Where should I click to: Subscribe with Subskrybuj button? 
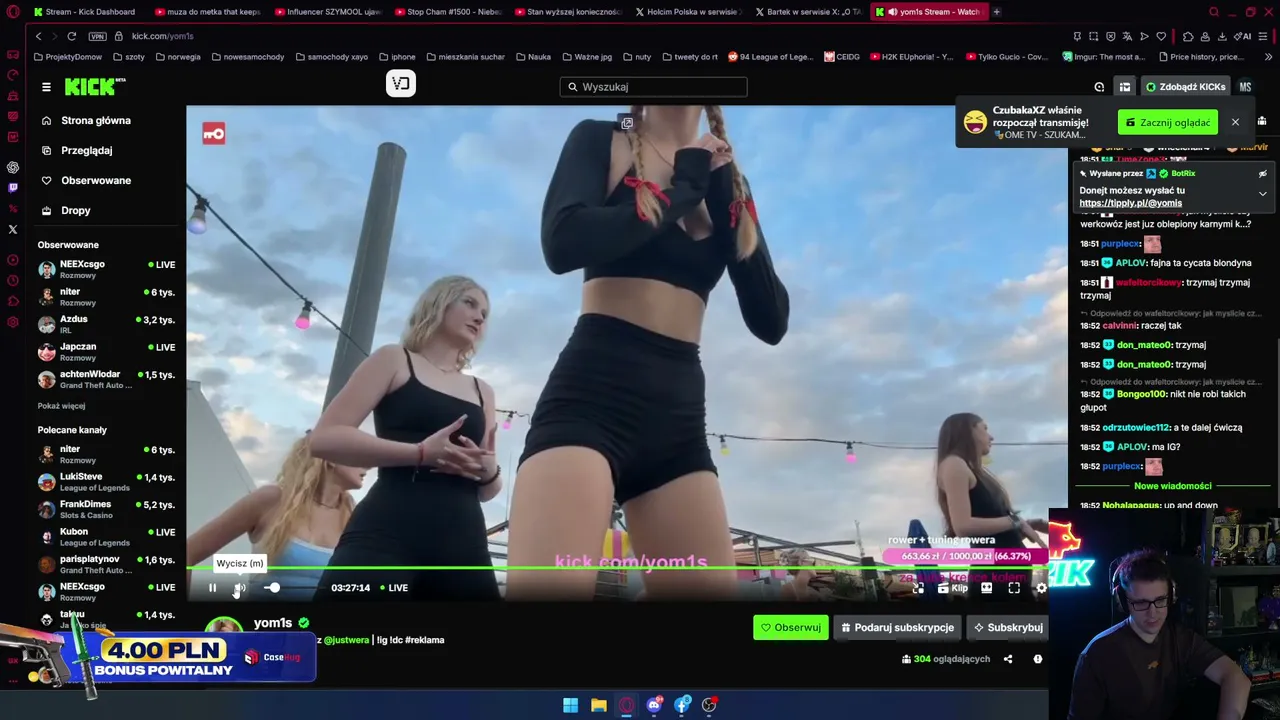1008,627
